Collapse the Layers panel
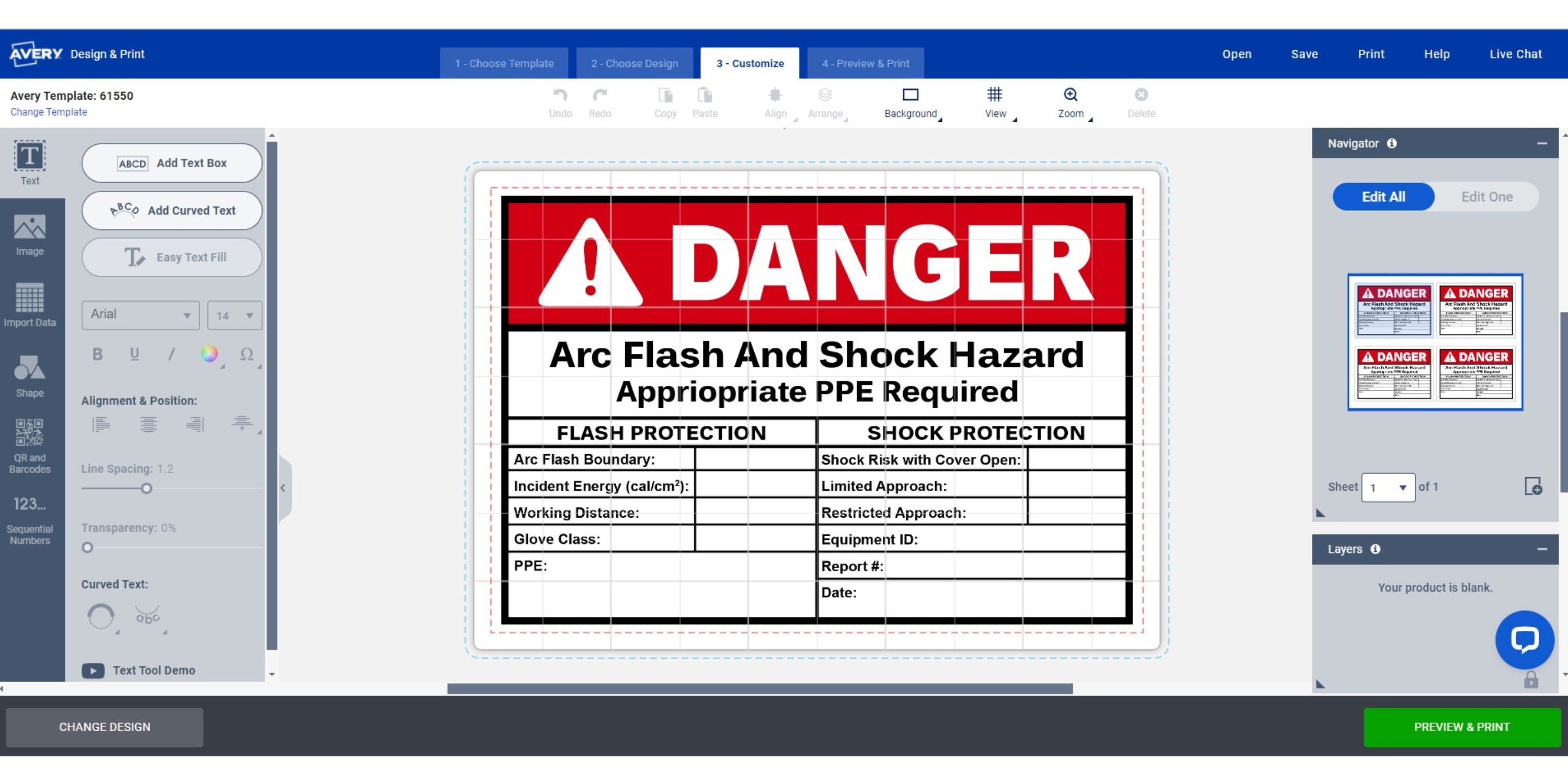This screenshot has height=784, width=1568. (x=1542, y=549)
